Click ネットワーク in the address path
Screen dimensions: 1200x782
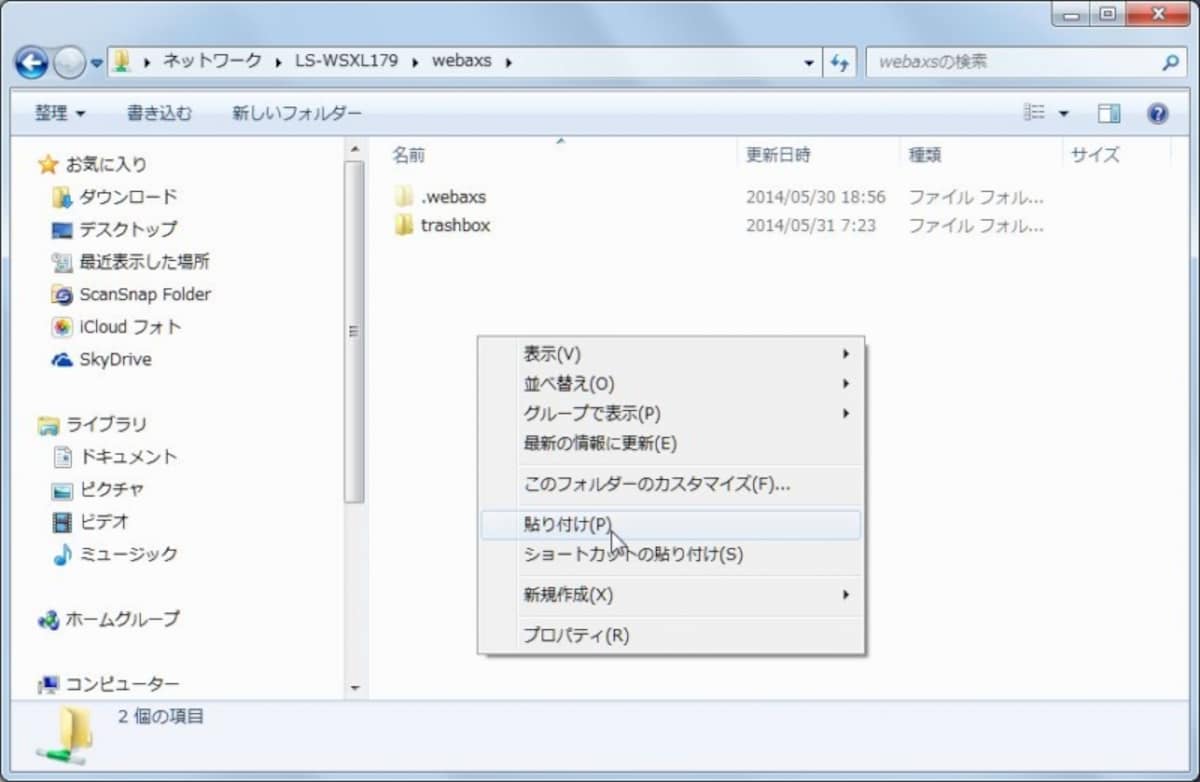tap(212, 61)
